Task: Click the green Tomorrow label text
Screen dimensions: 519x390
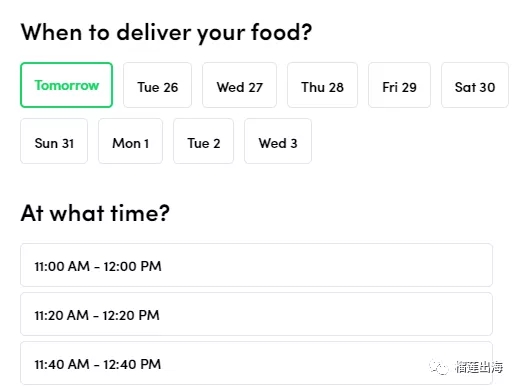Action: [x=67, y=85]
